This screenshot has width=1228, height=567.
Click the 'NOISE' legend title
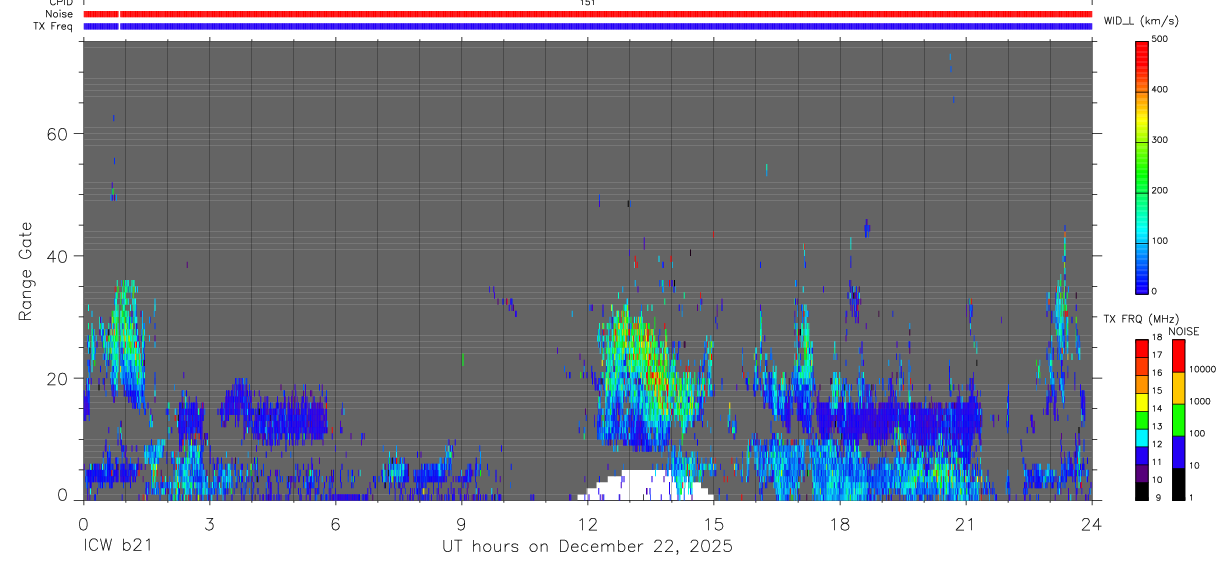[x=1184, y=331]
